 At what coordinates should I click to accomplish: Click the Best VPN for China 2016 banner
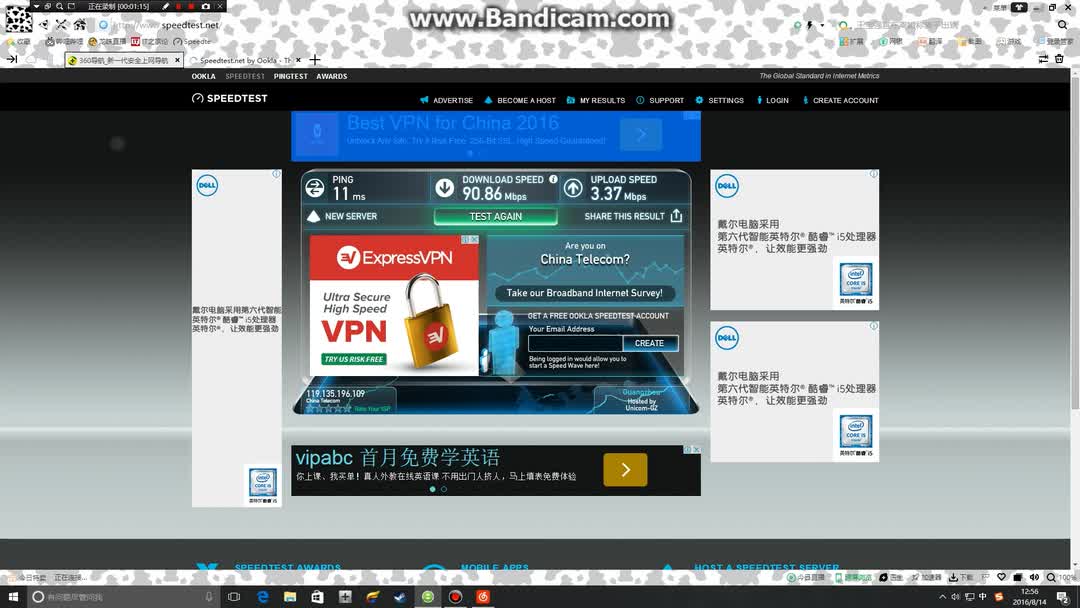496,136
